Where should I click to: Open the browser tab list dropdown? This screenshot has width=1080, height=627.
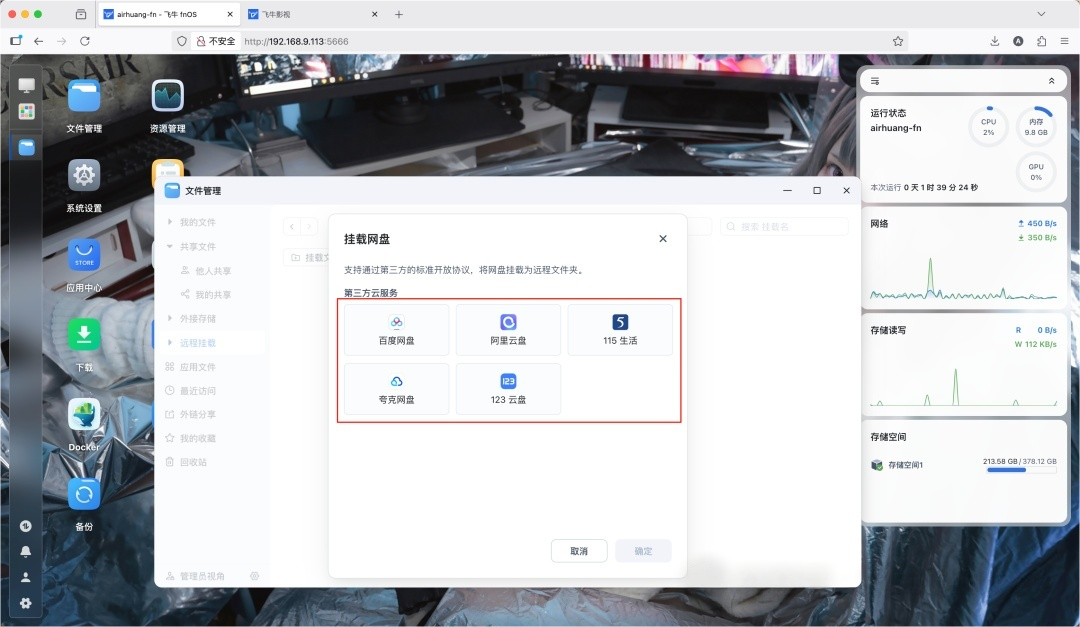pyautogui.click(x=1041, y=14)
